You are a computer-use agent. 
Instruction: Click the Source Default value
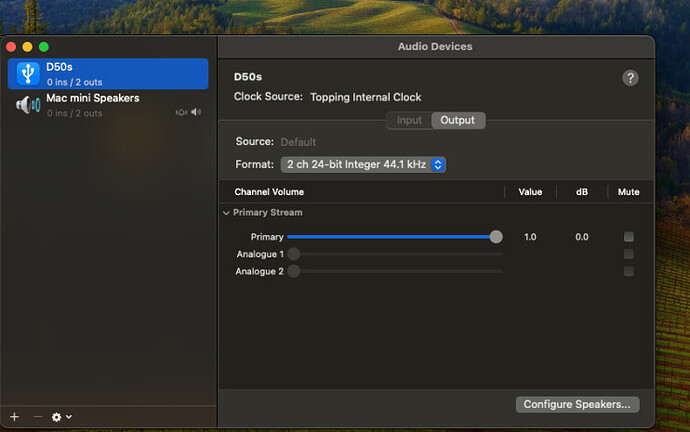tap(298, 142)
